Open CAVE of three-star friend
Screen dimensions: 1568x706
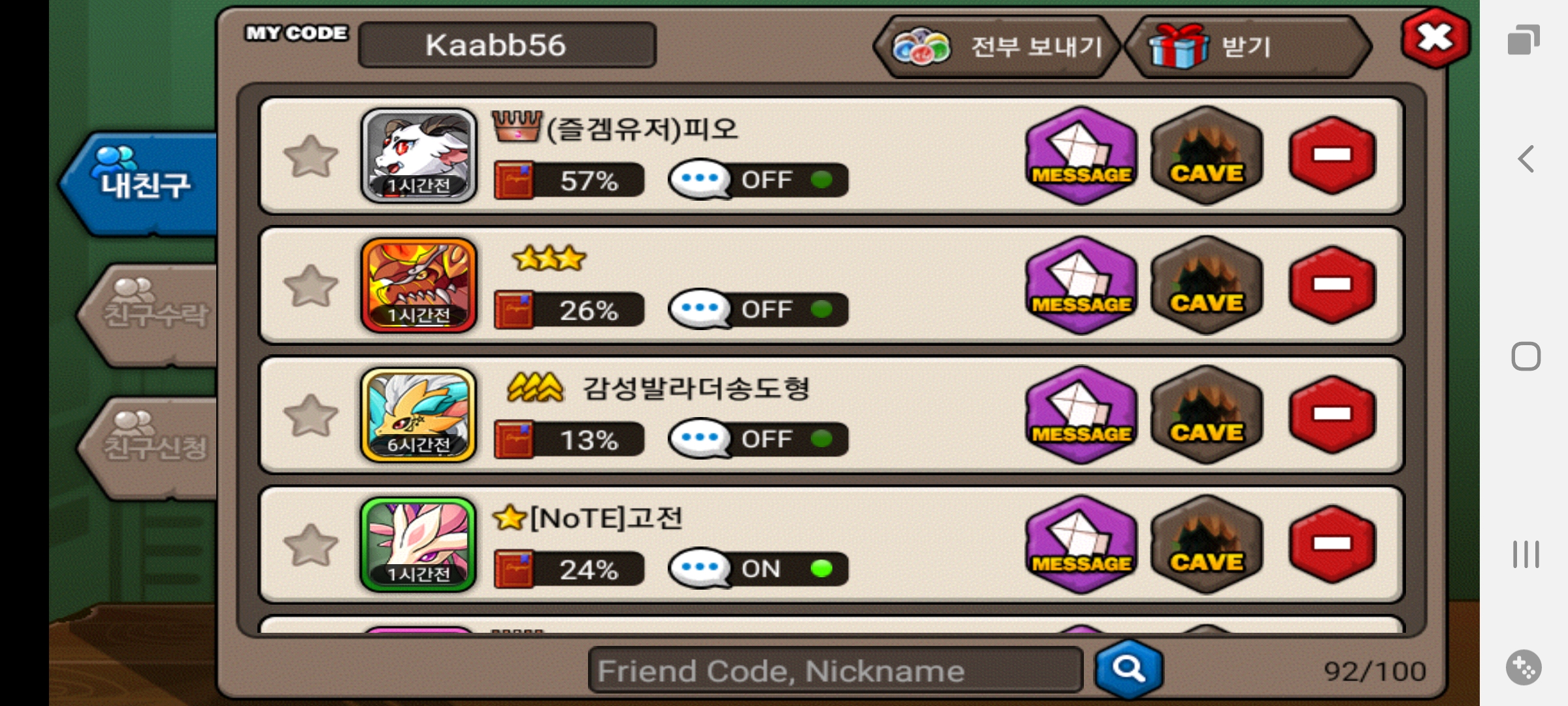(1207, 286)
